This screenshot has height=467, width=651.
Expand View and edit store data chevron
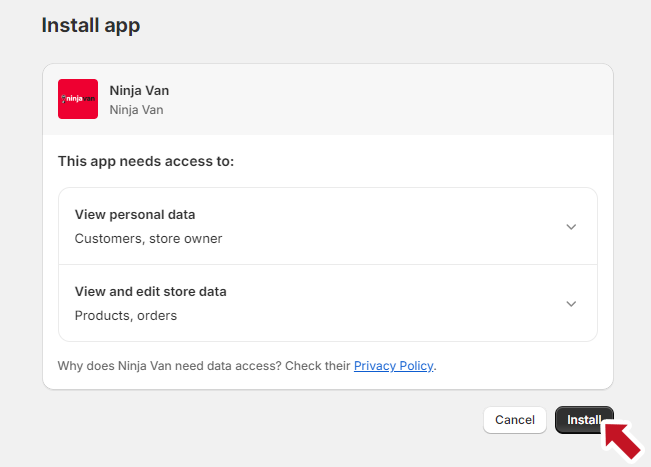[x=571, y=304]
